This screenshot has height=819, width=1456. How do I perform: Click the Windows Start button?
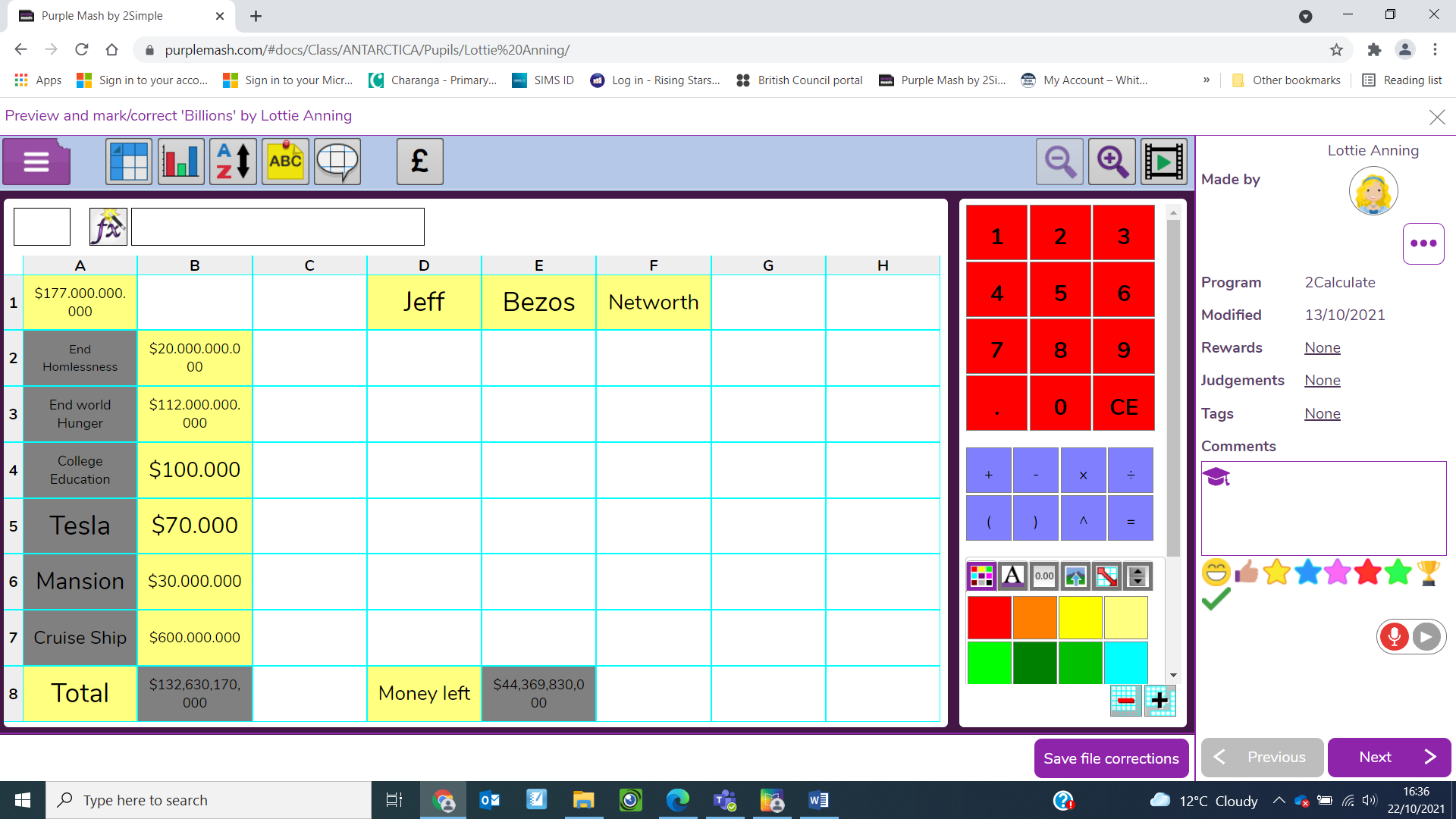[x=23, y=800]
